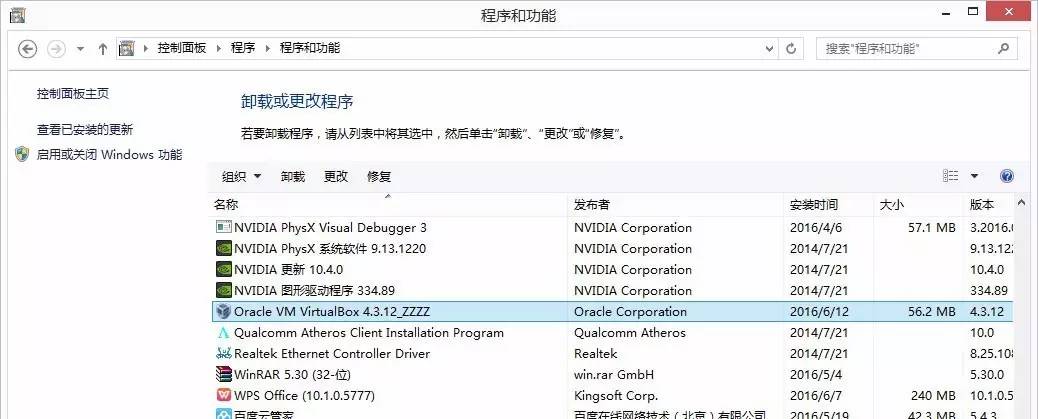Click Qualcomm Atheros publisher cell
The image size is (1038, 419).
pos(630,333)
